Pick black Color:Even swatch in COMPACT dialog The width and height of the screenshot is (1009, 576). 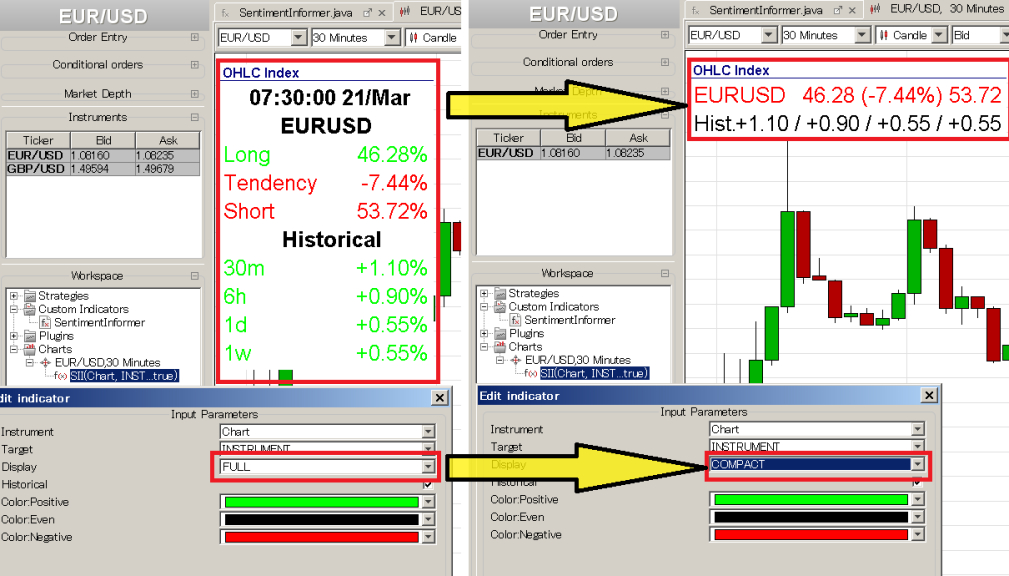pos(811,517)
